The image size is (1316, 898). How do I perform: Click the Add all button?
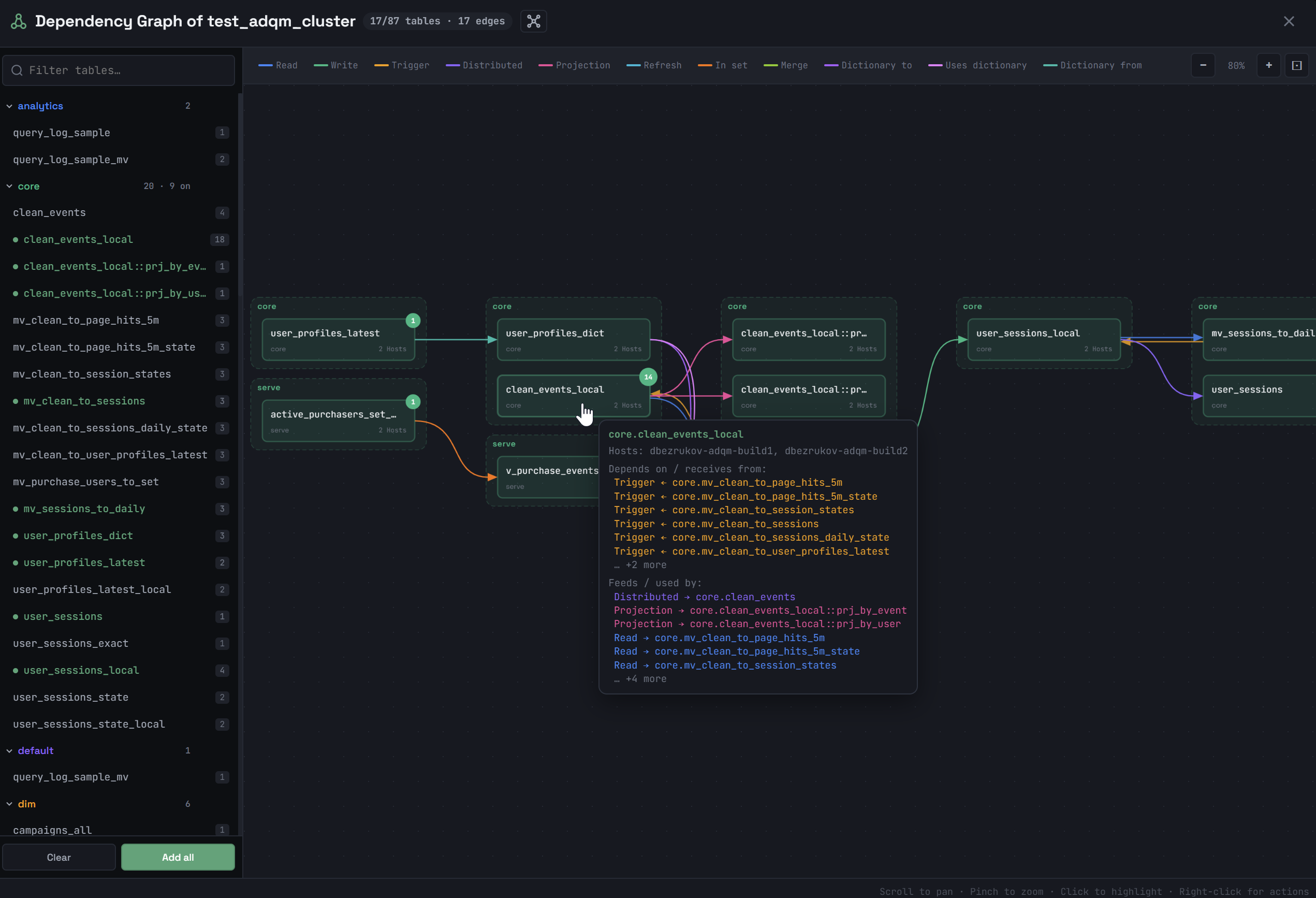click(178, 857)
